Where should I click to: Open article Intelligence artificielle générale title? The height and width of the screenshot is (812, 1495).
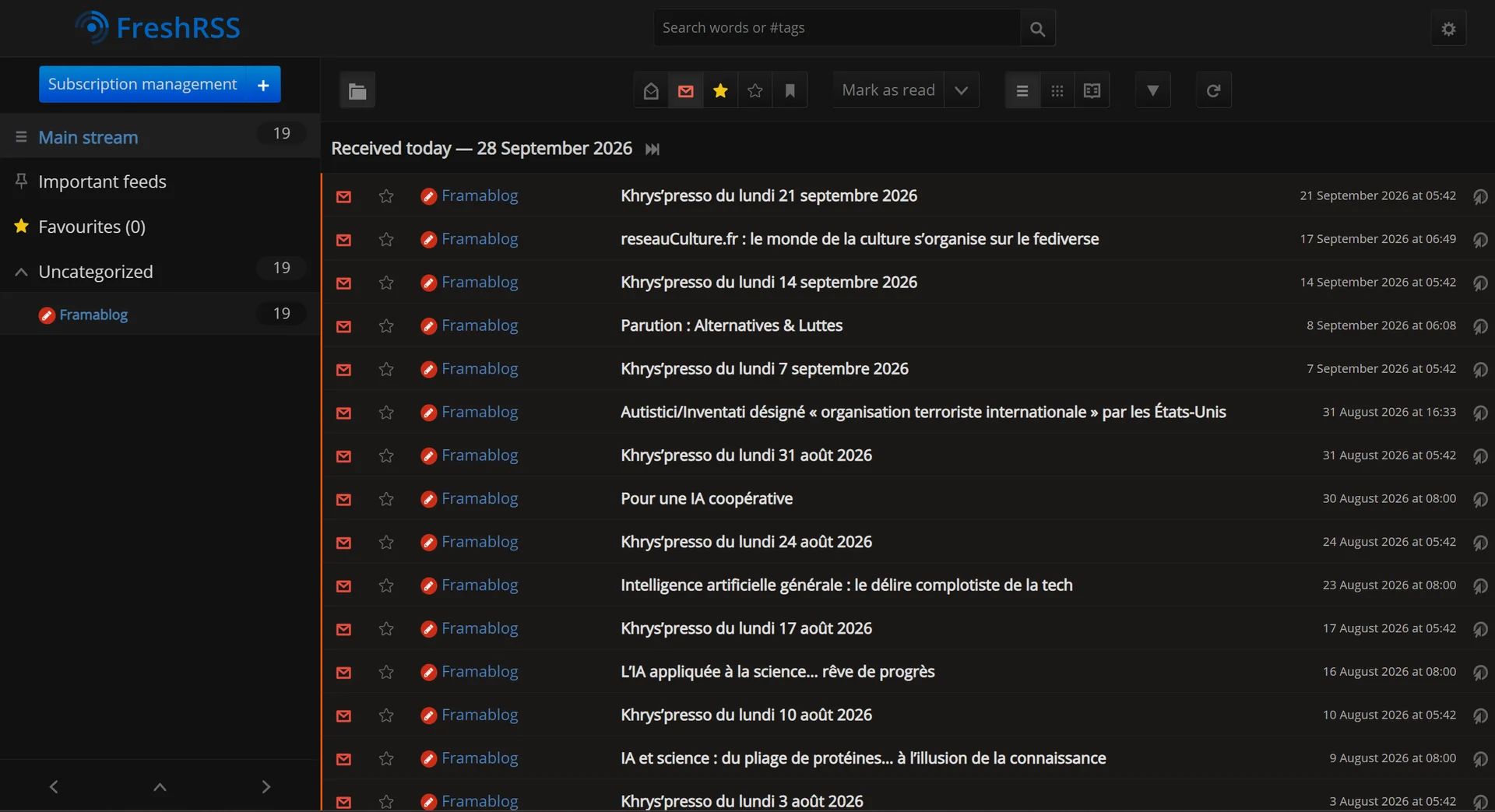coord(846,585)
